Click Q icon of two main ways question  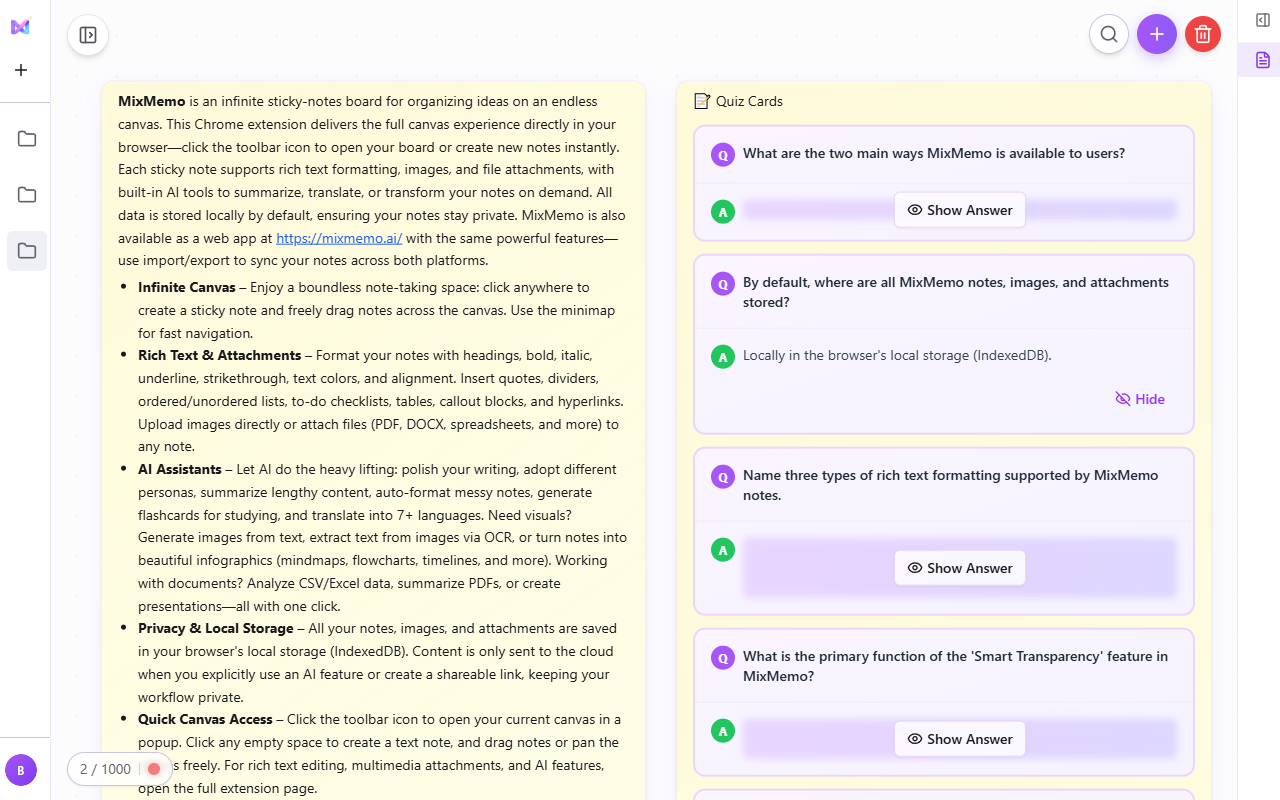(x=723, y=155)
